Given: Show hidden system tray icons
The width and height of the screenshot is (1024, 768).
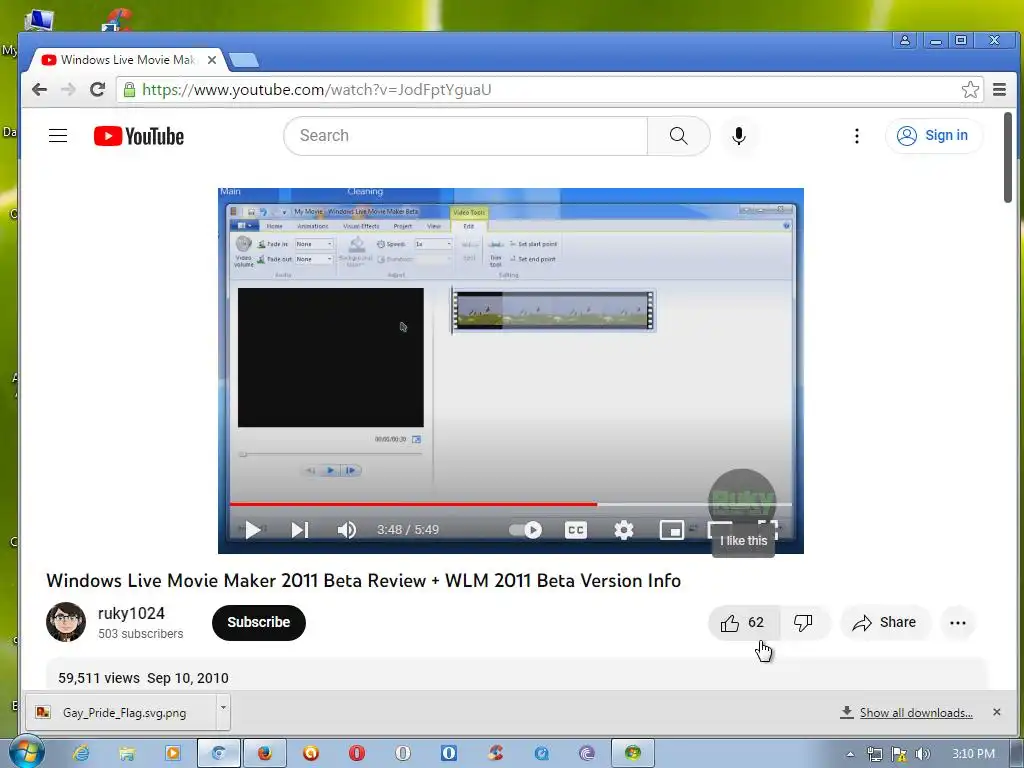Looking at the screenshot, I should (x=850, y=754).
